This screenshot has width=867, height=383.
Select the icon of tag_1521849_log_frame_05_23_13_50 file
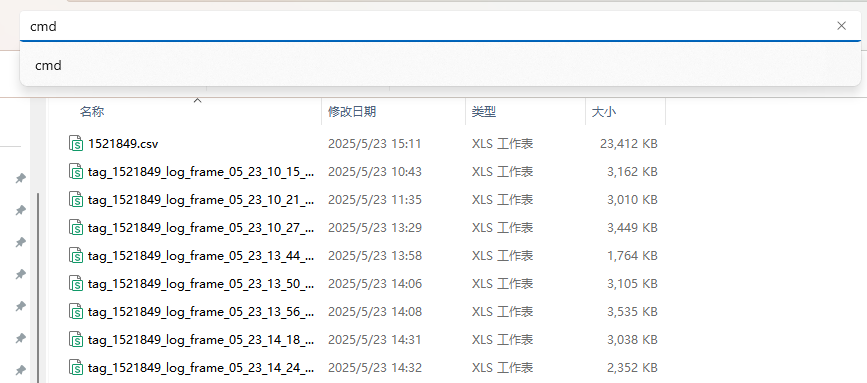coord(76,284)
